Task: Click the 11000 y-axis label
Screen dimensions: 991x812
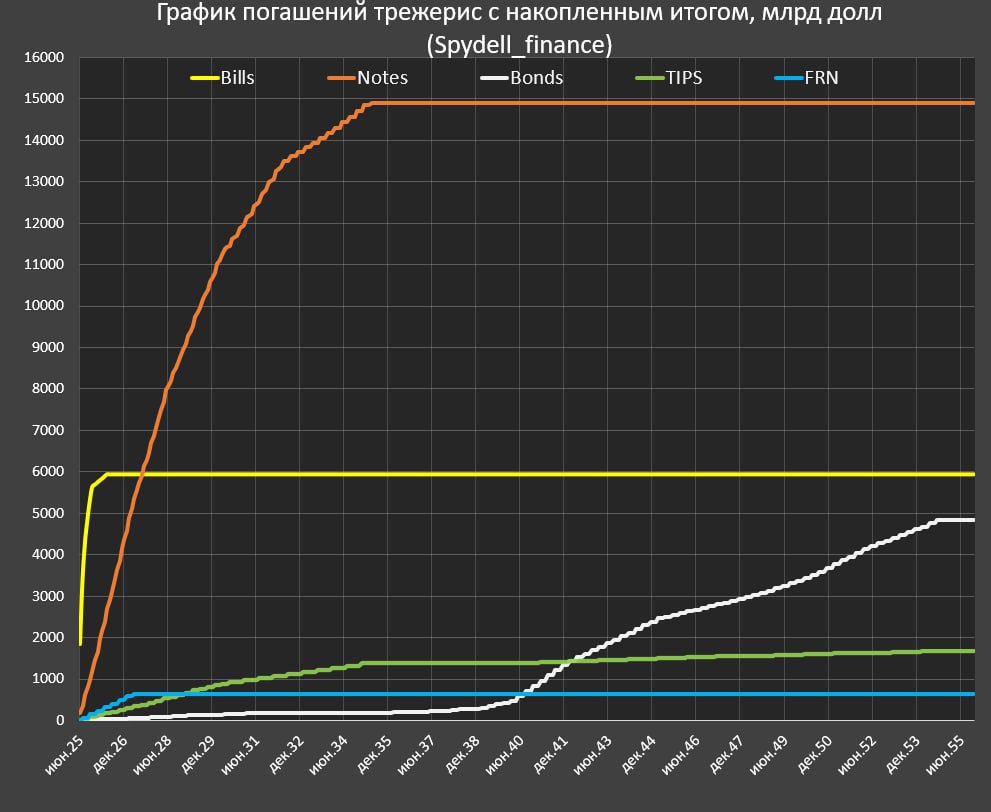Action: click(x=44, y=264)
